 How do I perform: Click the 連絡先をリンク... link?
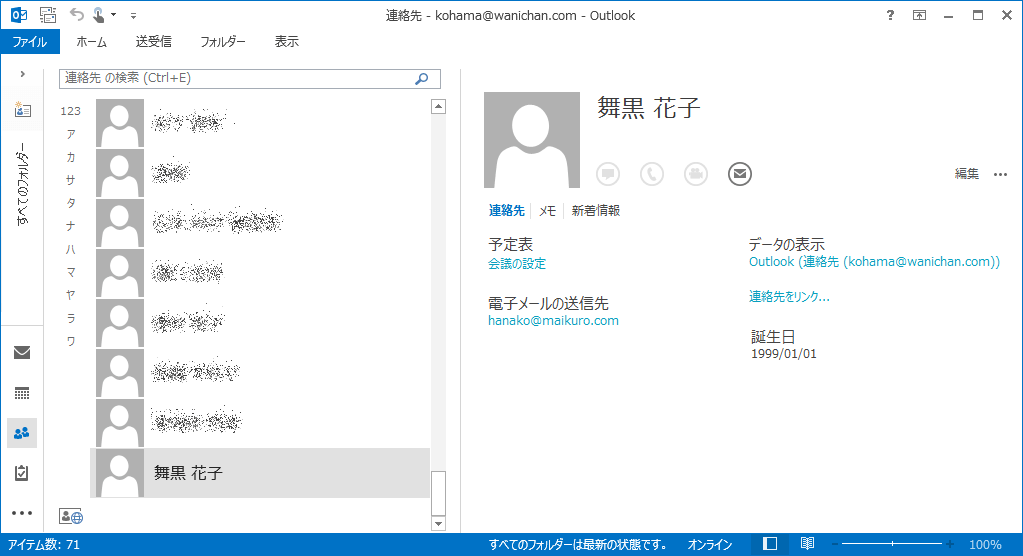point(789,296)
